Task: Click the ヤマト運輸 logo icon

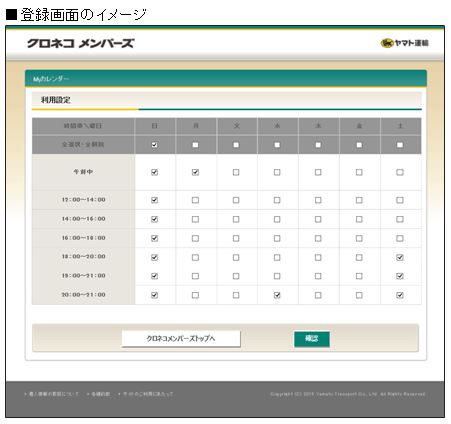Action: (404, 43)
